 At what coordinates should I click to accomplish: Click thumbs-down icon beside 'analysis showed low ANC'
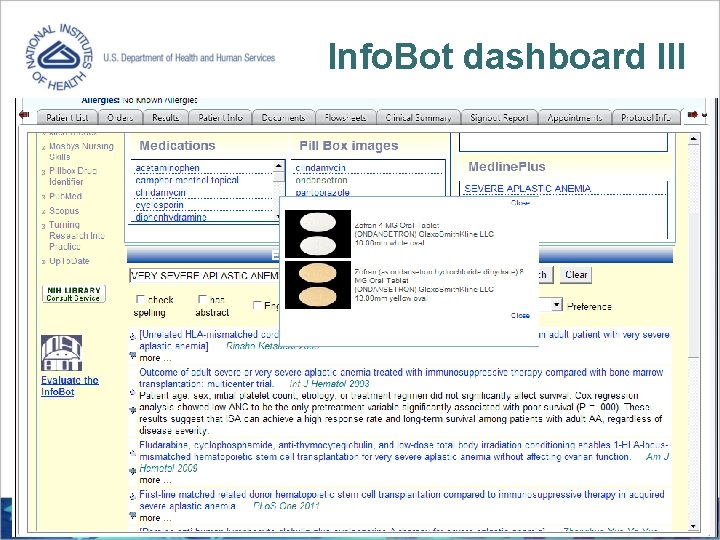[x=133, y=410]
